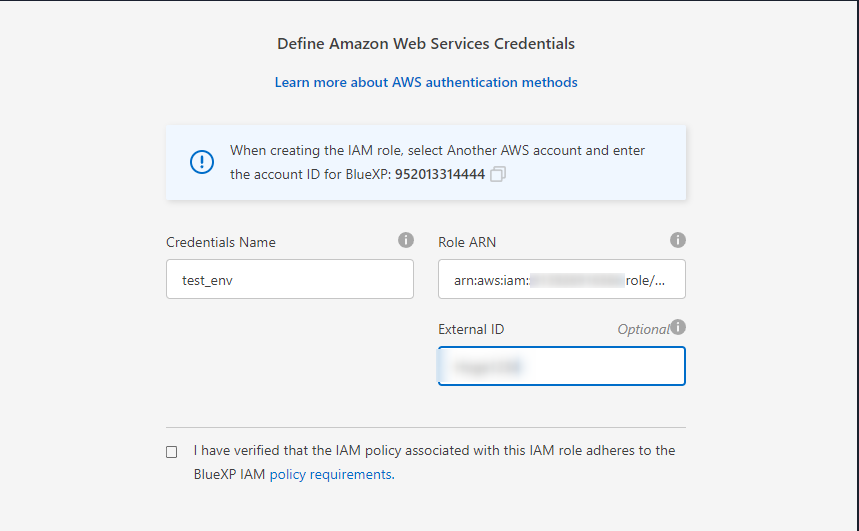Open Learn more about AWS authentication methods
The width and height of the screenshot is (859, 531).
coord(426,82)
